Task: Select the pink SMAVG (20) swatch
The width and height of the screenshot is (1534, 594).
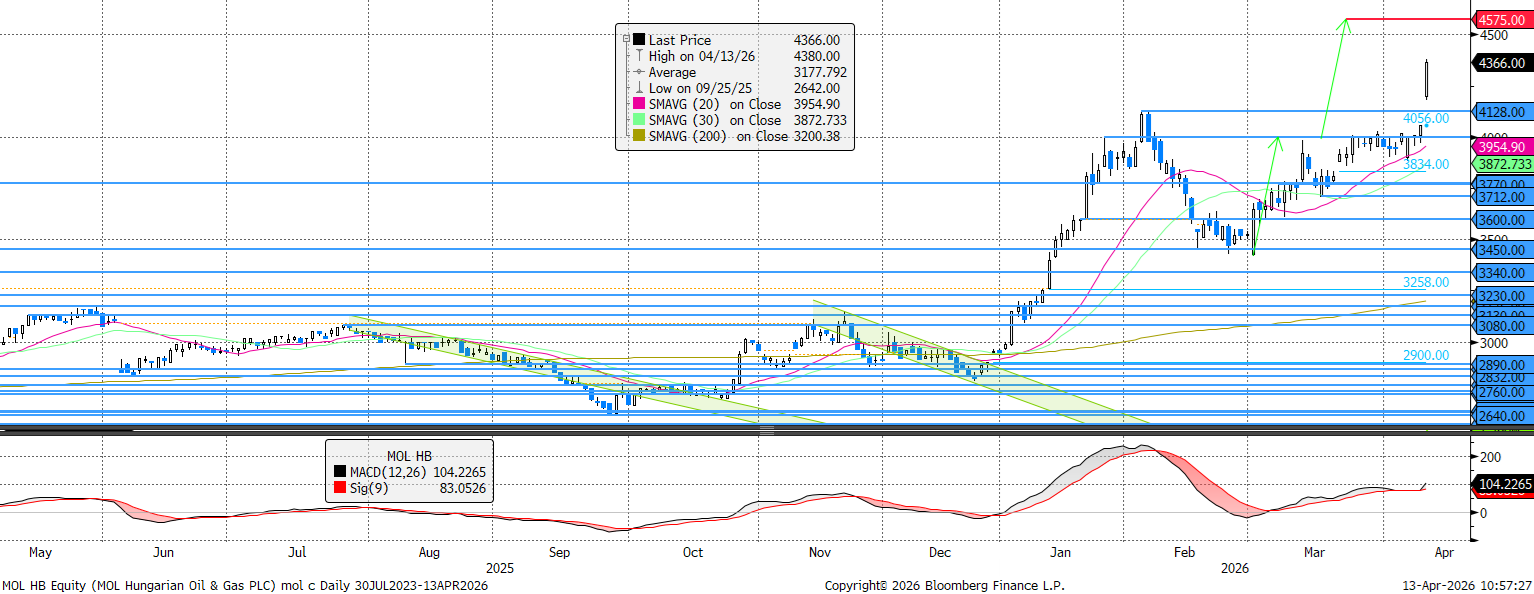Action: coord(639,104)
